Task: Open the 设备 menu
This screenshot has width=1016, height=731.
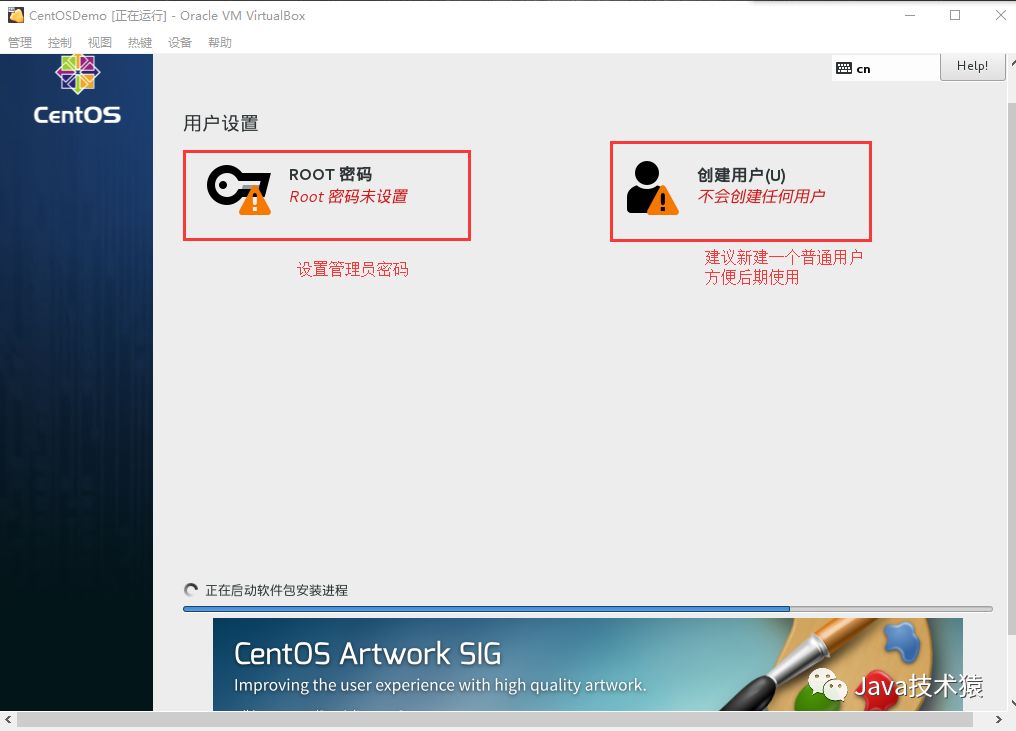Action: click(180, 43)
